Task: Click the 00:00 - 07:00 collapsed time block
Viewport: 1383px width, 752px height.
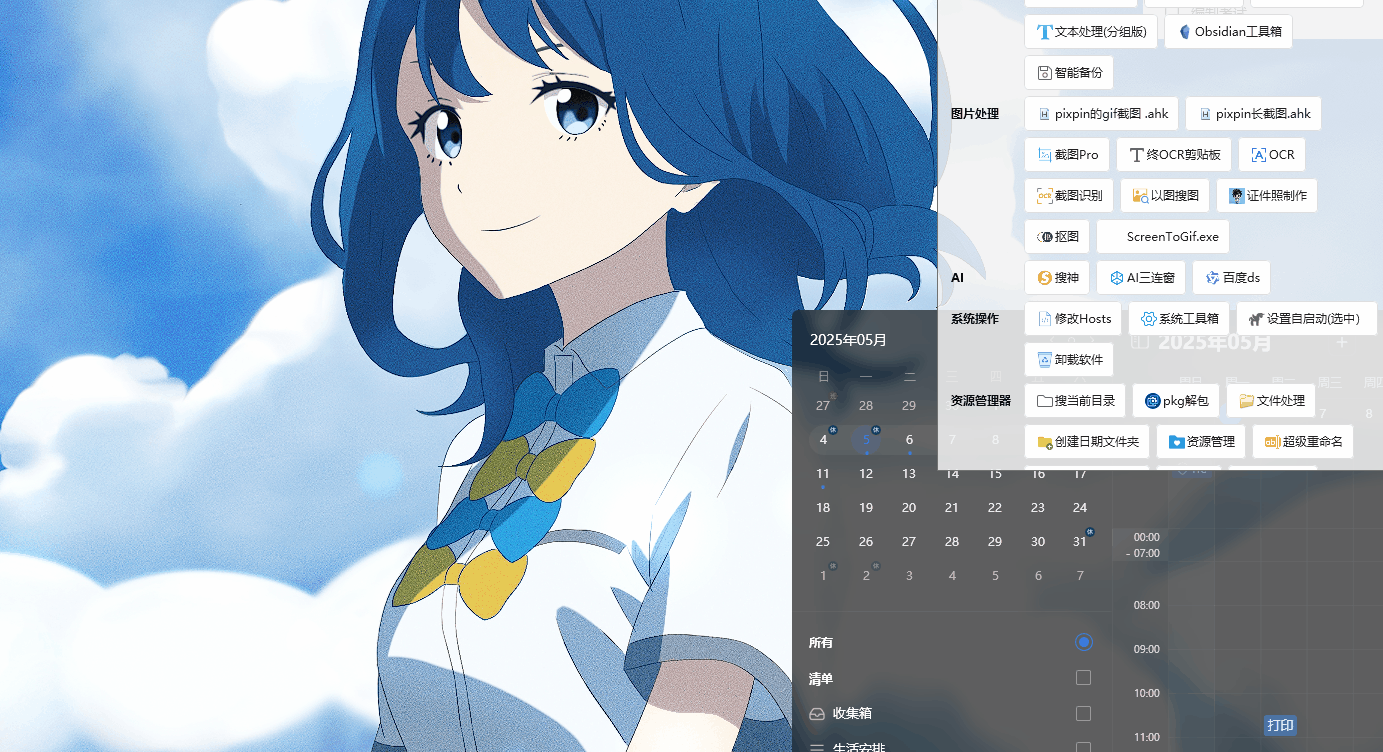Action: (x=1141, y=545)
